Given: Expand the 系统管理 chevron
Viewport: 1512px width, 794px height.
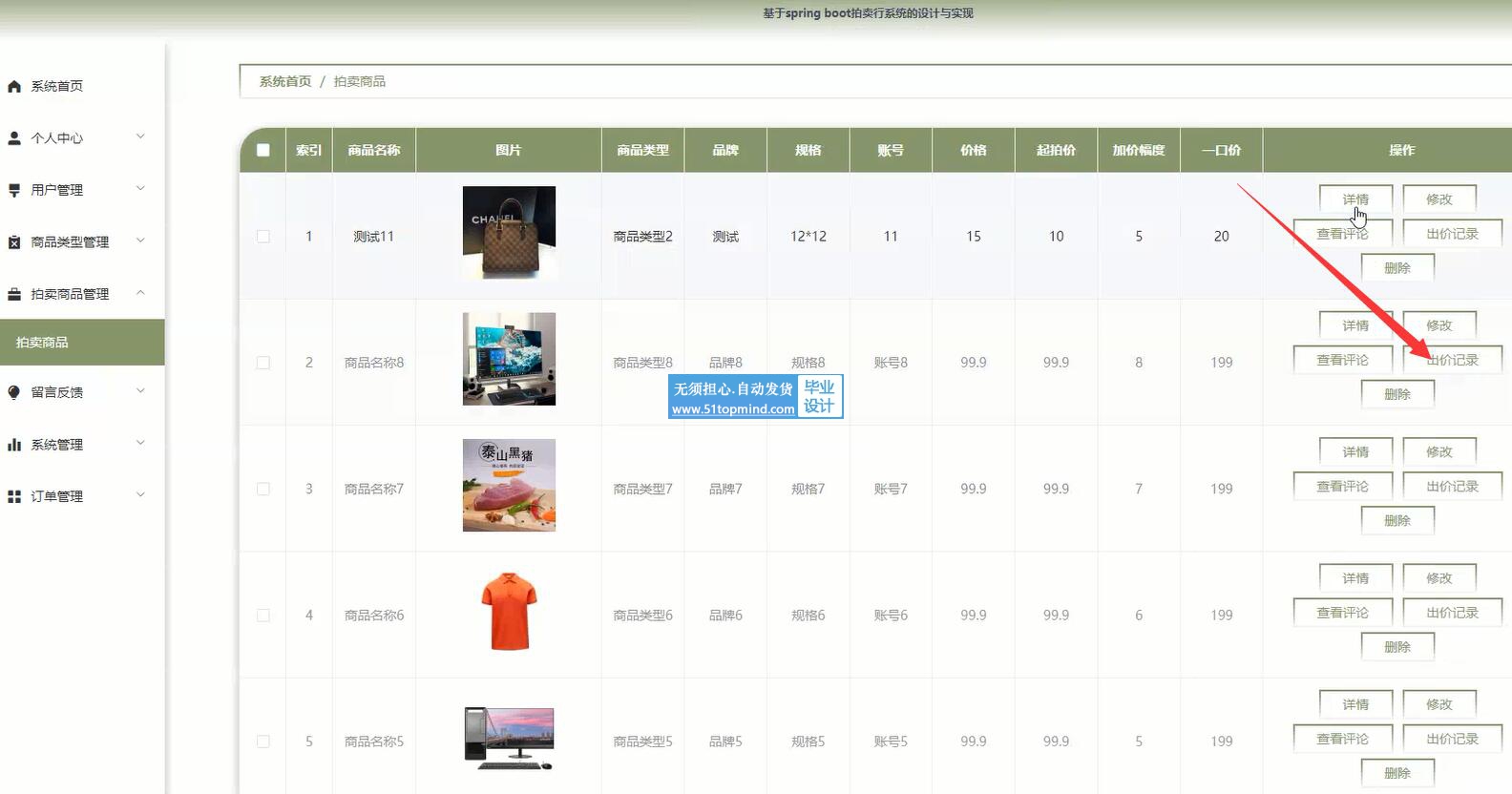Looking at the screenshot, I should point(140,443).
